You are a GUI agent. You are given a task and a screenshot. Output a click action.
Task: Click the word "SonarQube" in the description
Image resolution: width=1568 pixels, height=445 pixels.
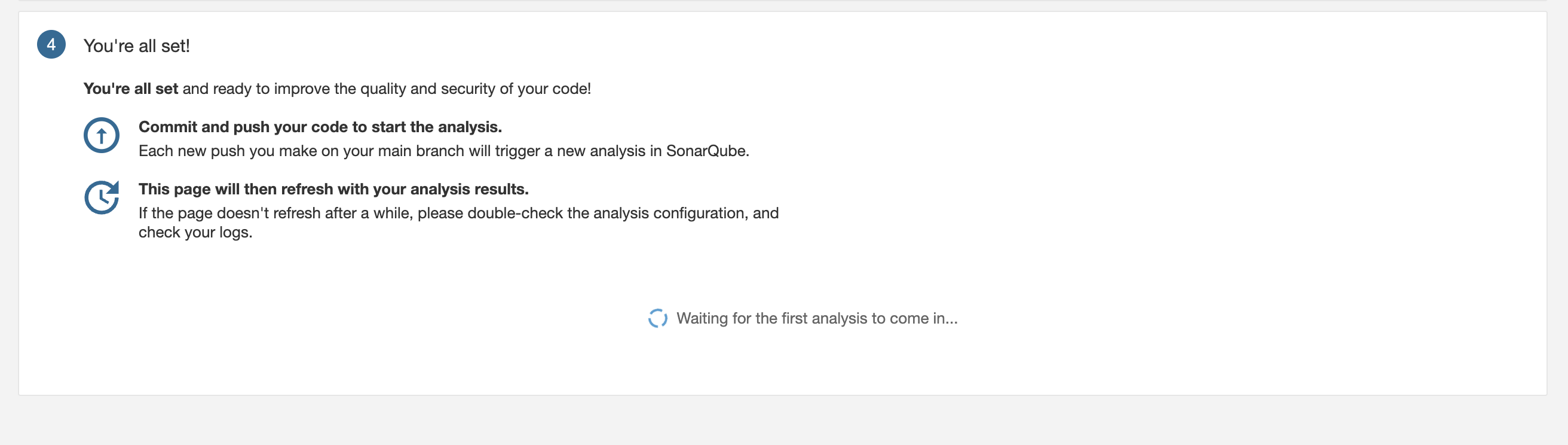(706, 151)
